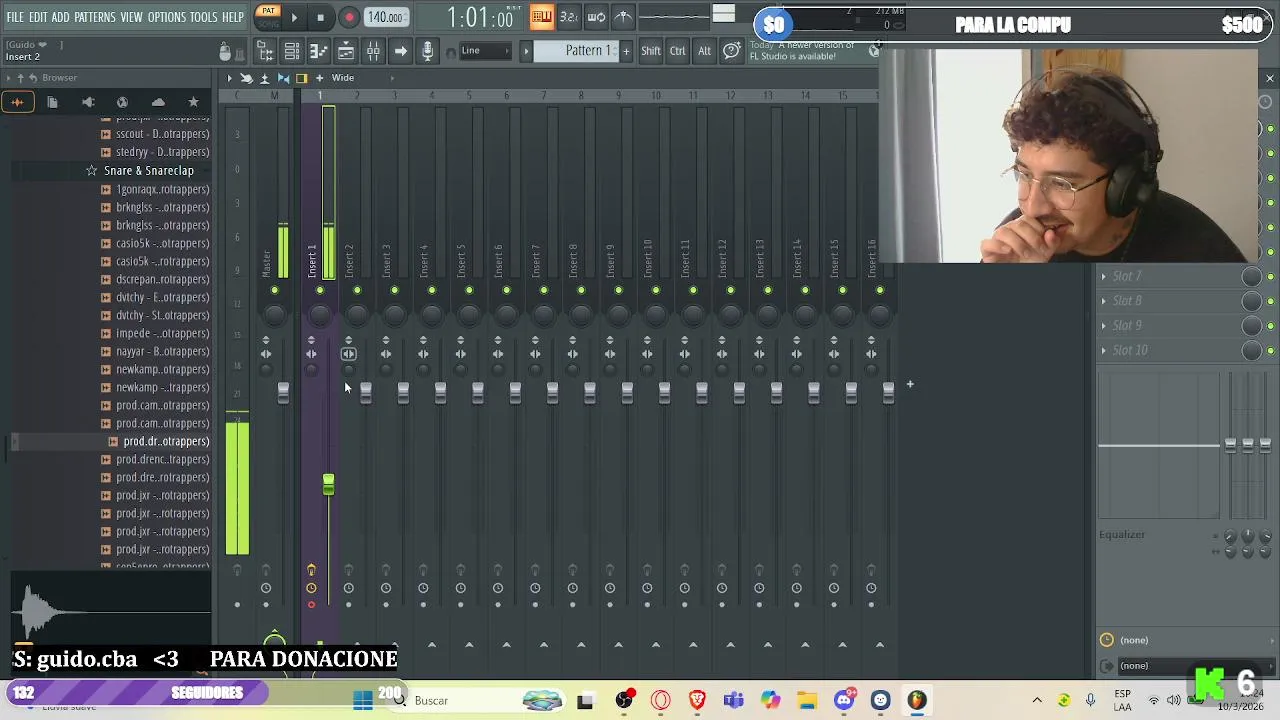Open the OPTIONS menu

click(x=167, y=17)
